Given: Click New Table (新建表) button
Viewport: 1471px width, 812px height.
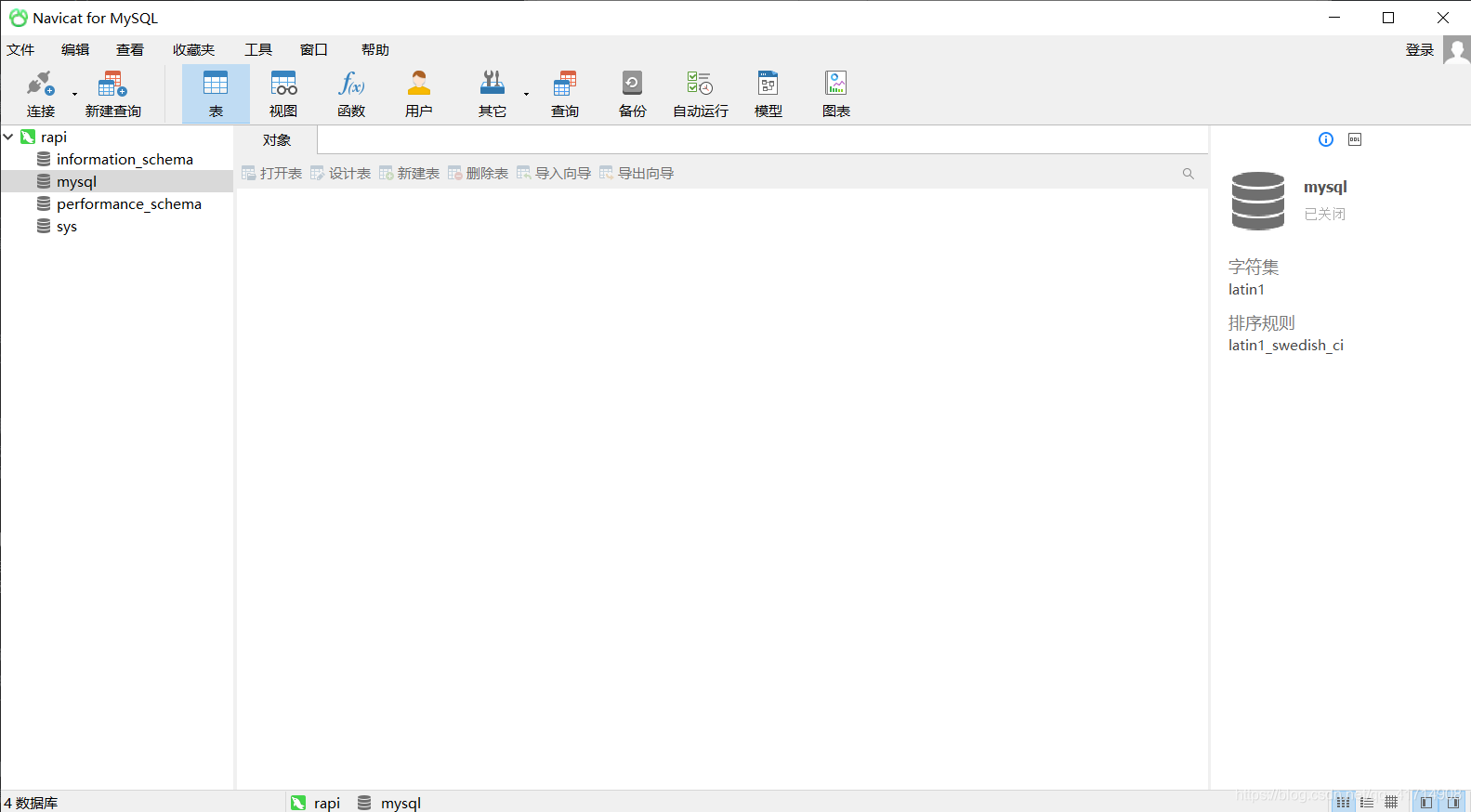Looking at the screenshot, I should pos(410,173).
